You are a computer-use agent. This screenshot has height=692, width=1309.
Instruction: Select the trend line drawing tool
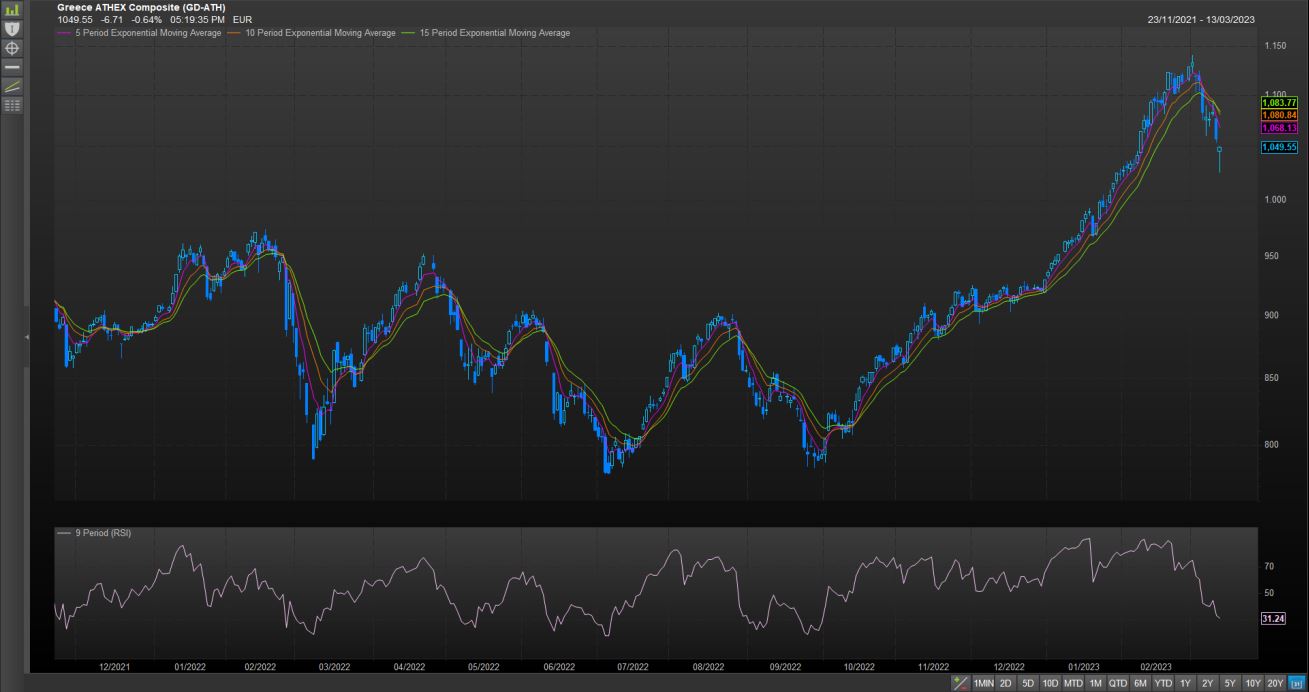click(x=13, y=86)
